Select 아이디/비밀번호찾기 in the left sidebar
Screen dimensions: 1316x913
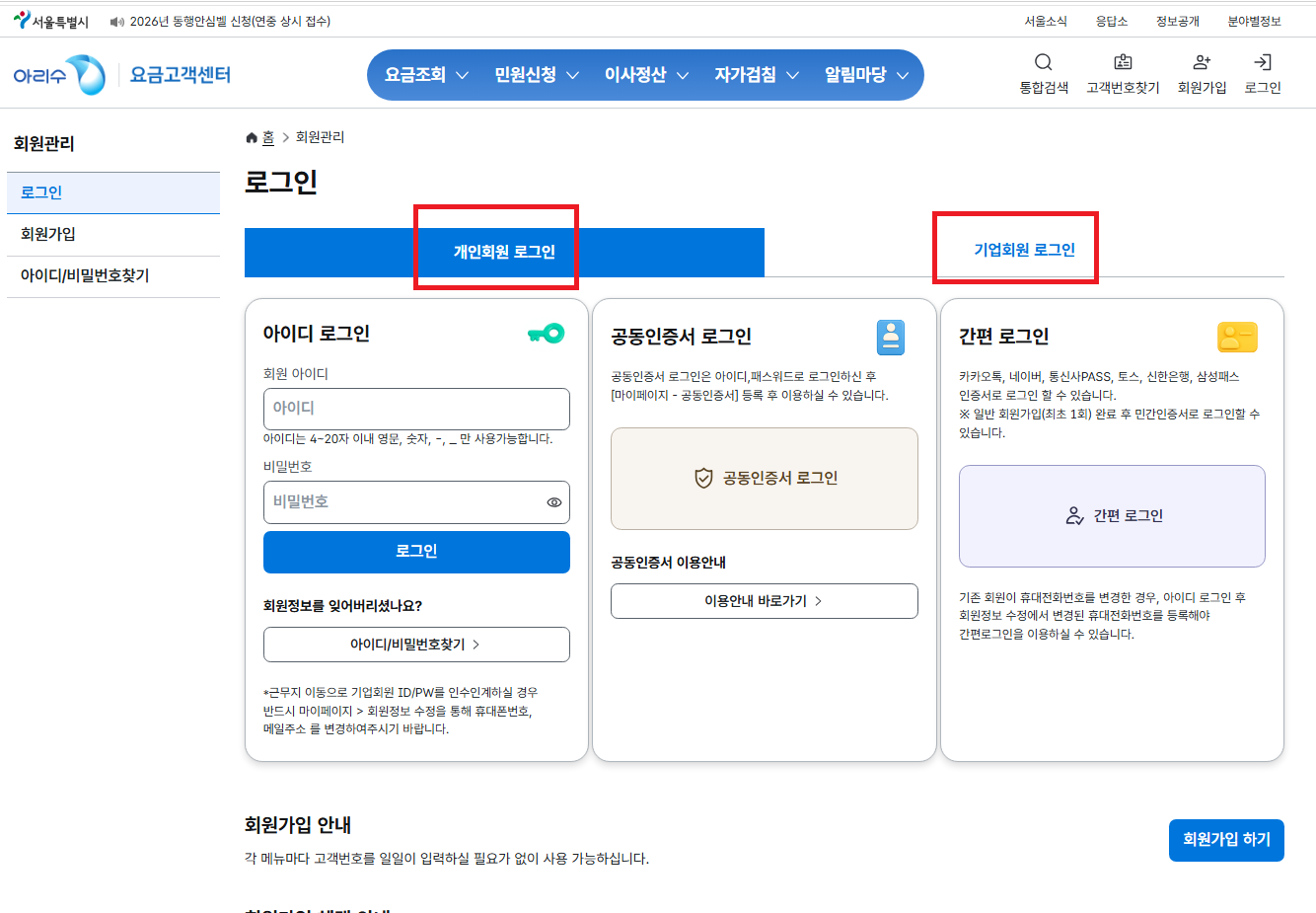tap(113, 275)
